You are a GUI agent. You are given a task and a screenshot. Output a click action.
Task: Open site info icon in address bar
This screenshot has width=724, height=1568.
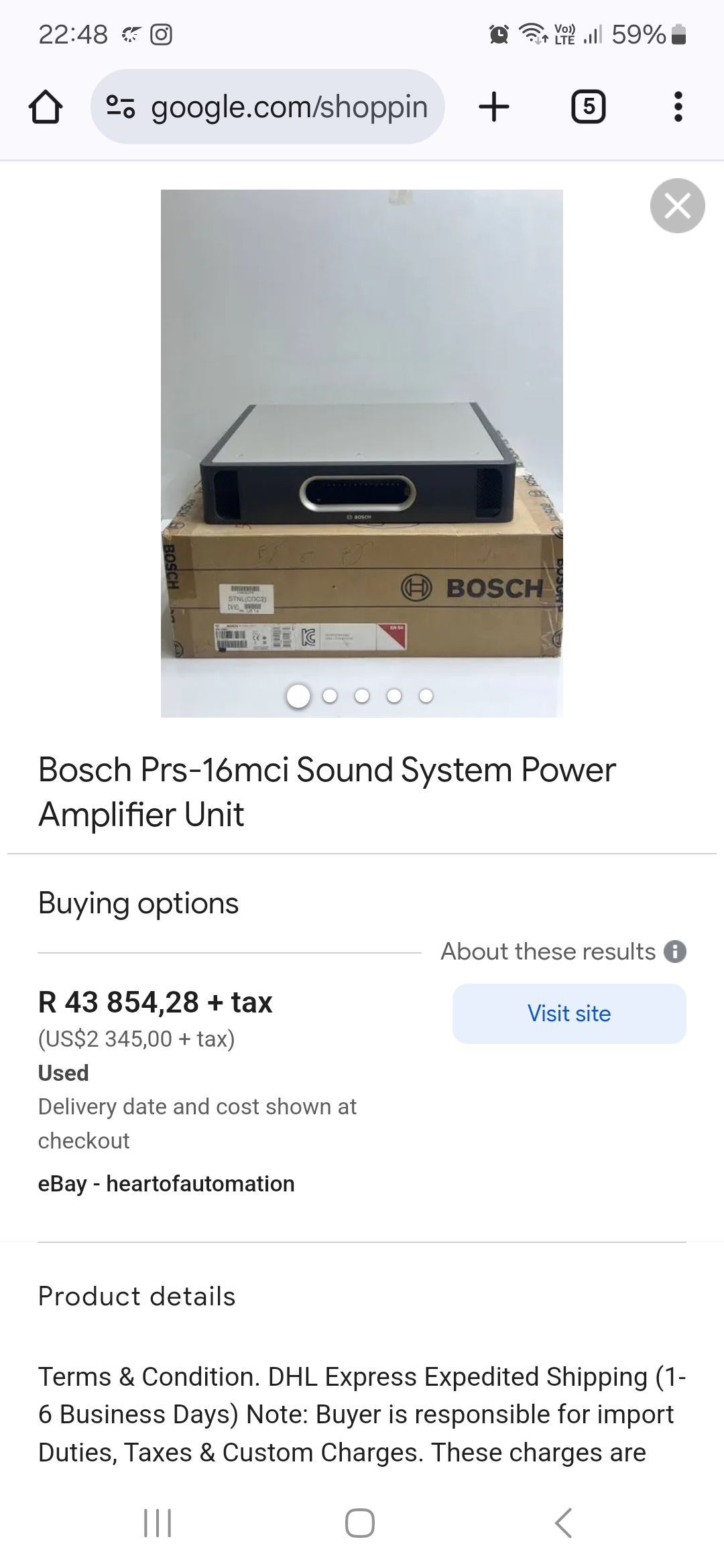(x=121, y=107)
